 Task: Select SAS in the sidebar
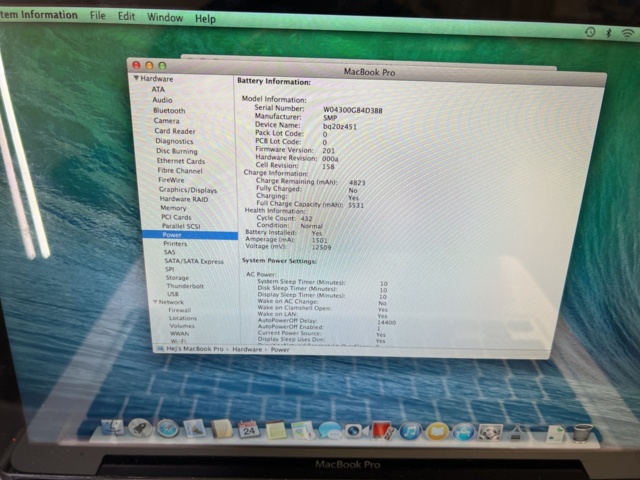tap(169, 252)
